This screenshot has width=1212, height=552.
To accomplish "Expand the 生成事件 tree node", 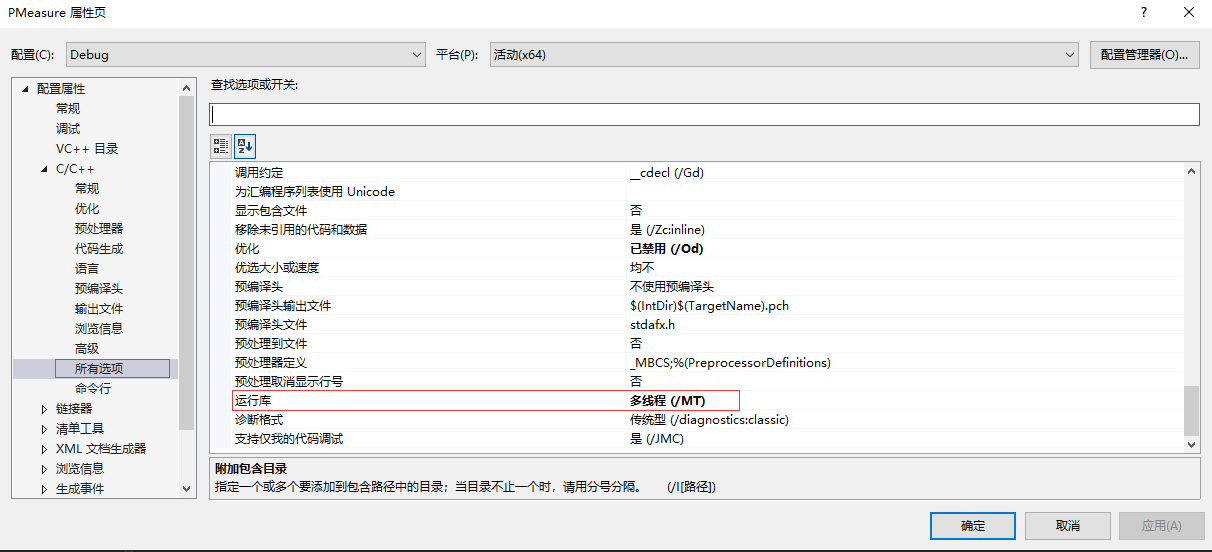I will click(x=44, y=489).
